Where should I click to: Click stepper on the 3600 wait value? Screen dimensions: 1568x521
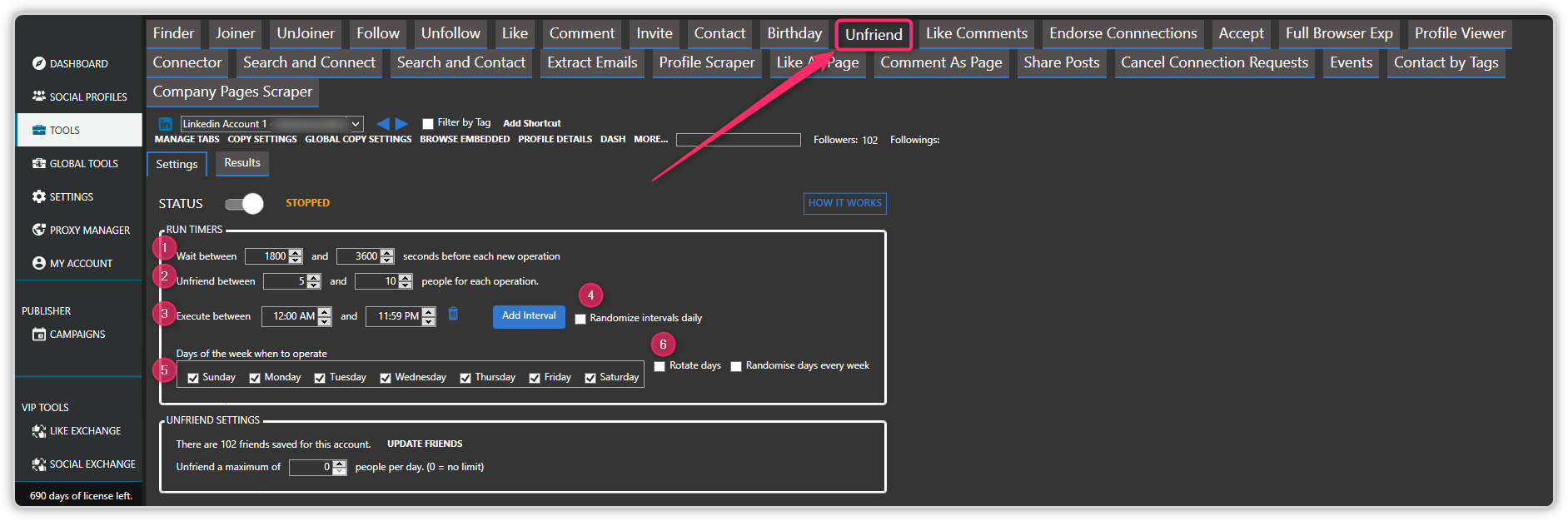point(387,256)
